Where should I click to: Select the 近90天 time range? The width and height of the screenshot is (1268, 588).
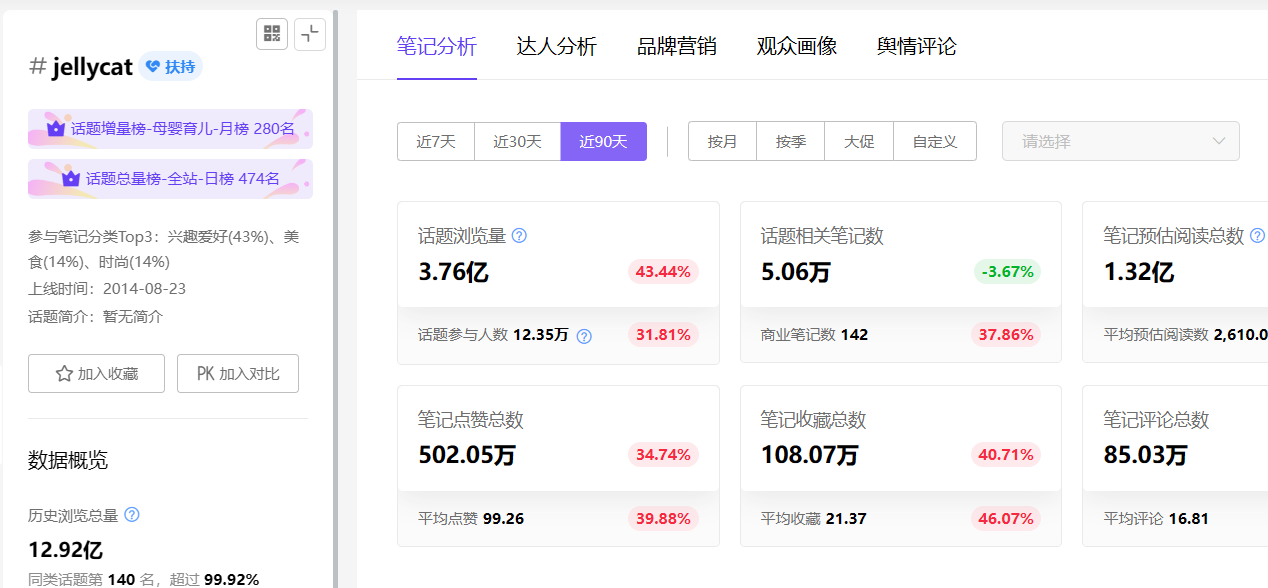point(604,141)
